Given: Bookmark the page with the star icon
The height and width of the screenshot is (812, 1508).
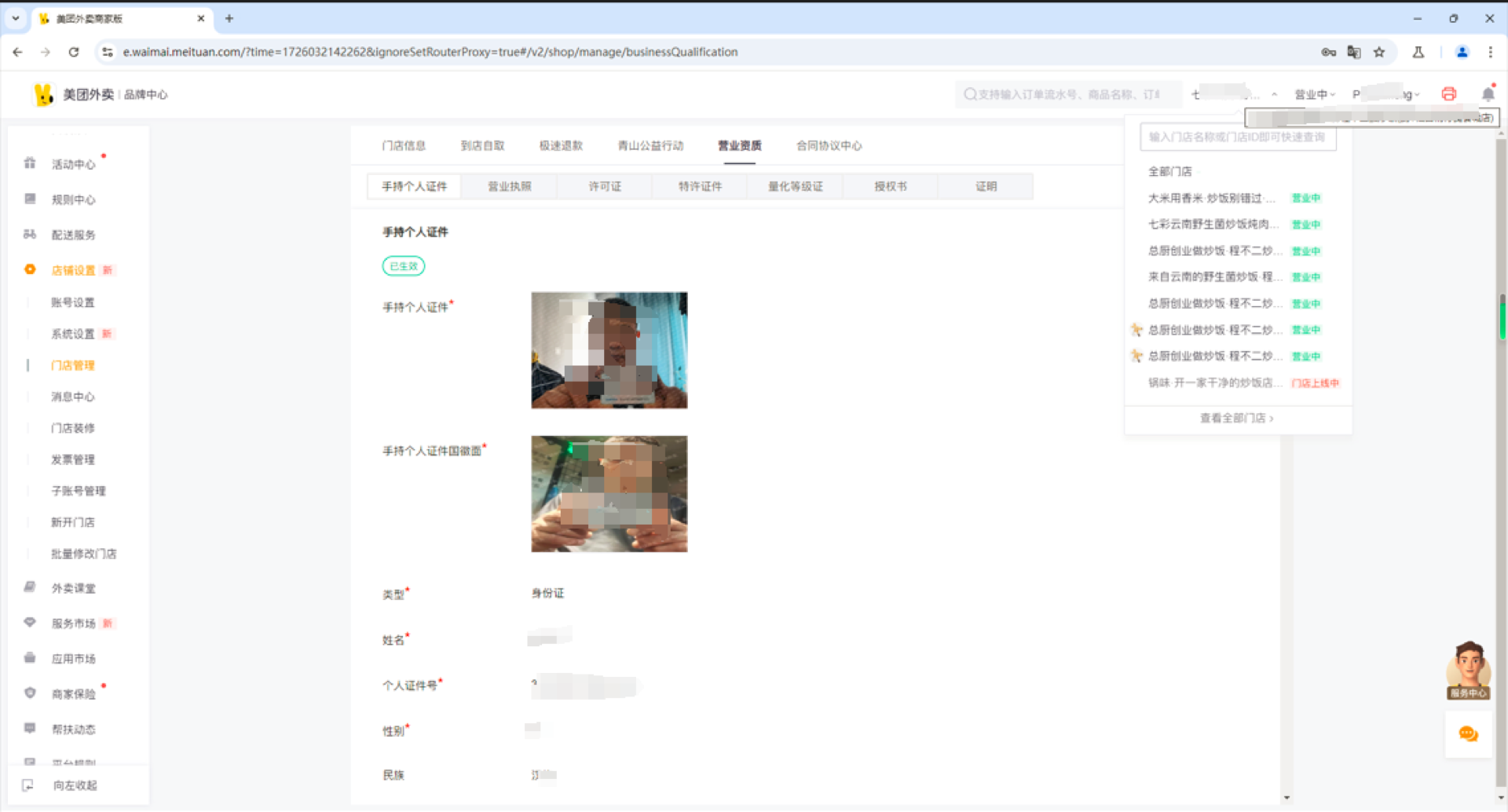Looking at the screenshot, I should tap(1379, 52).
